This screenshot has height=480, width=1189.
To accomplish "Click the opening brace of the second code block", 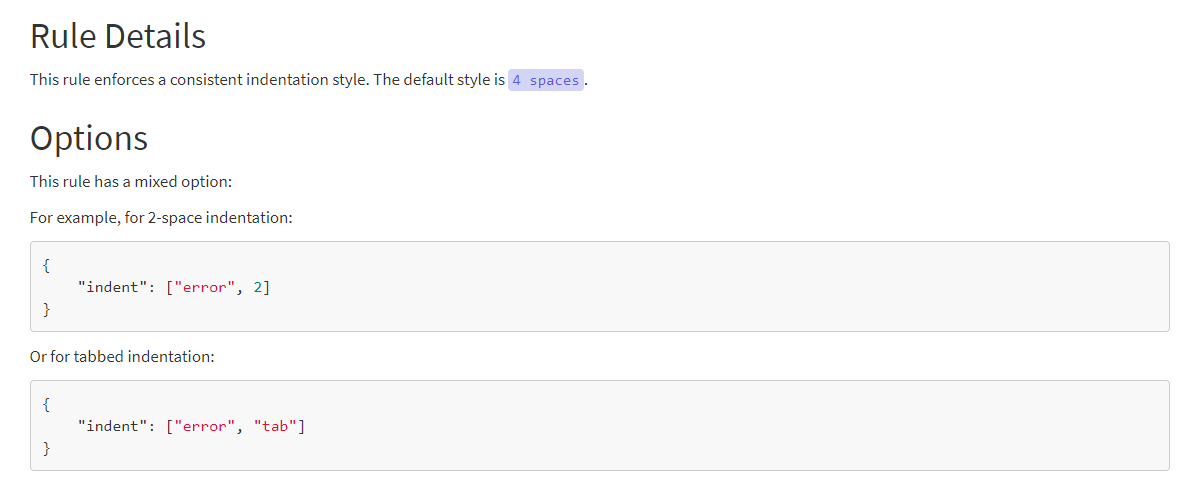I will (x=46, y=404).
